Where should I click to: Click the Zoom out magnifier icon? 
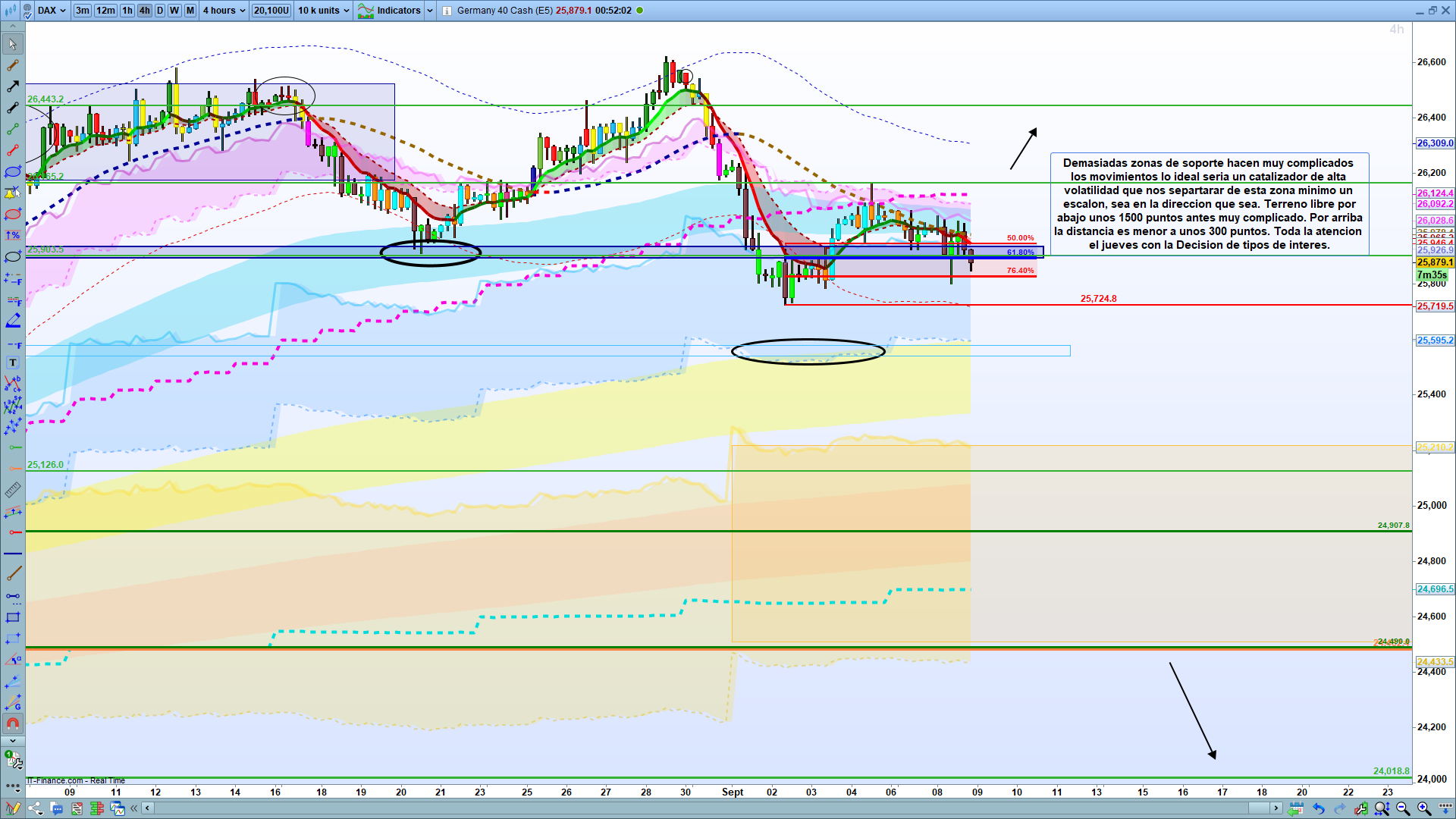1403,808
